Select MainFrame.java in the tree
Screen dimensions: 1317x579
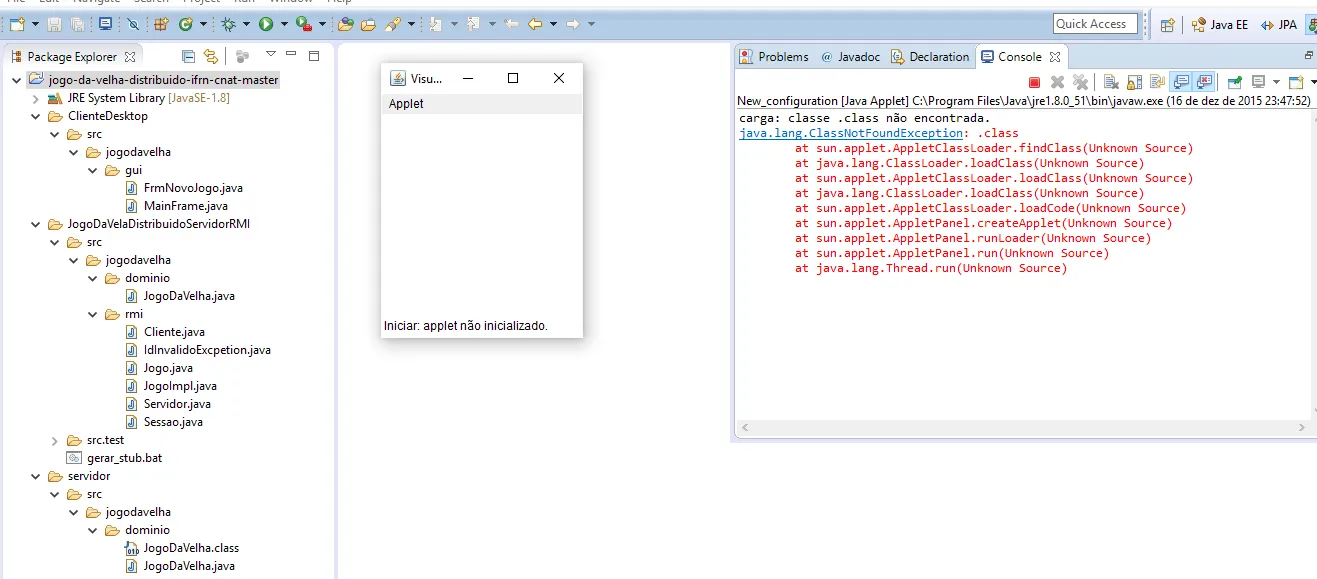(x=176, y=206)
